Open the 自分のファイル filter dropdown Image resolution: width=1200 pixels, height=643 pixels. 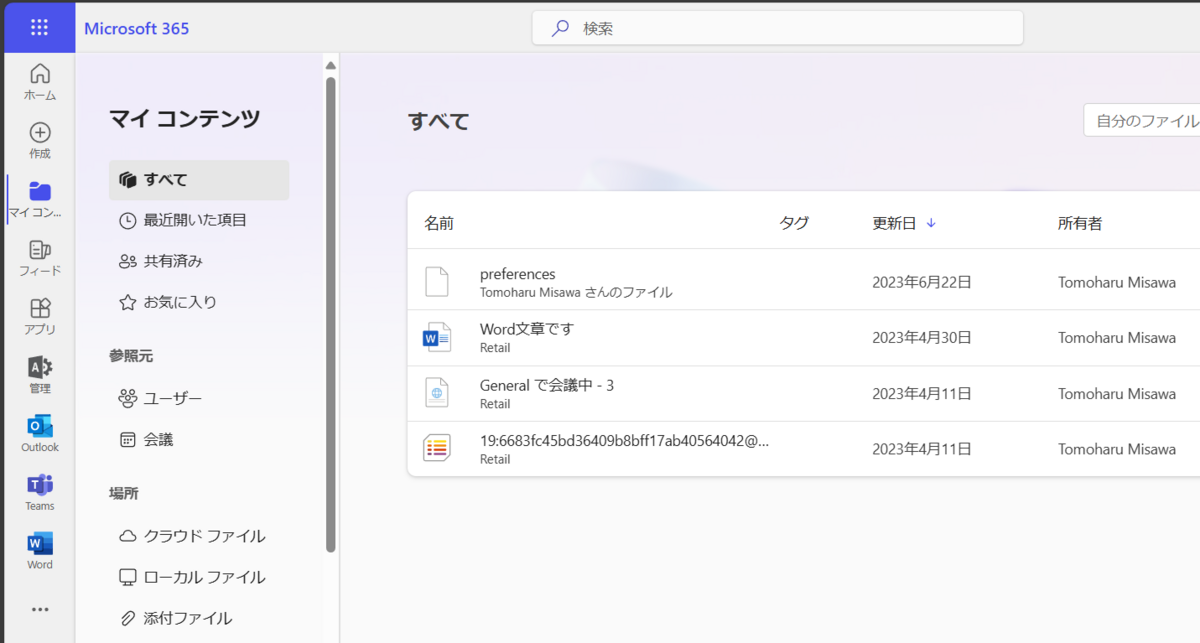(x=1142, y=121)
